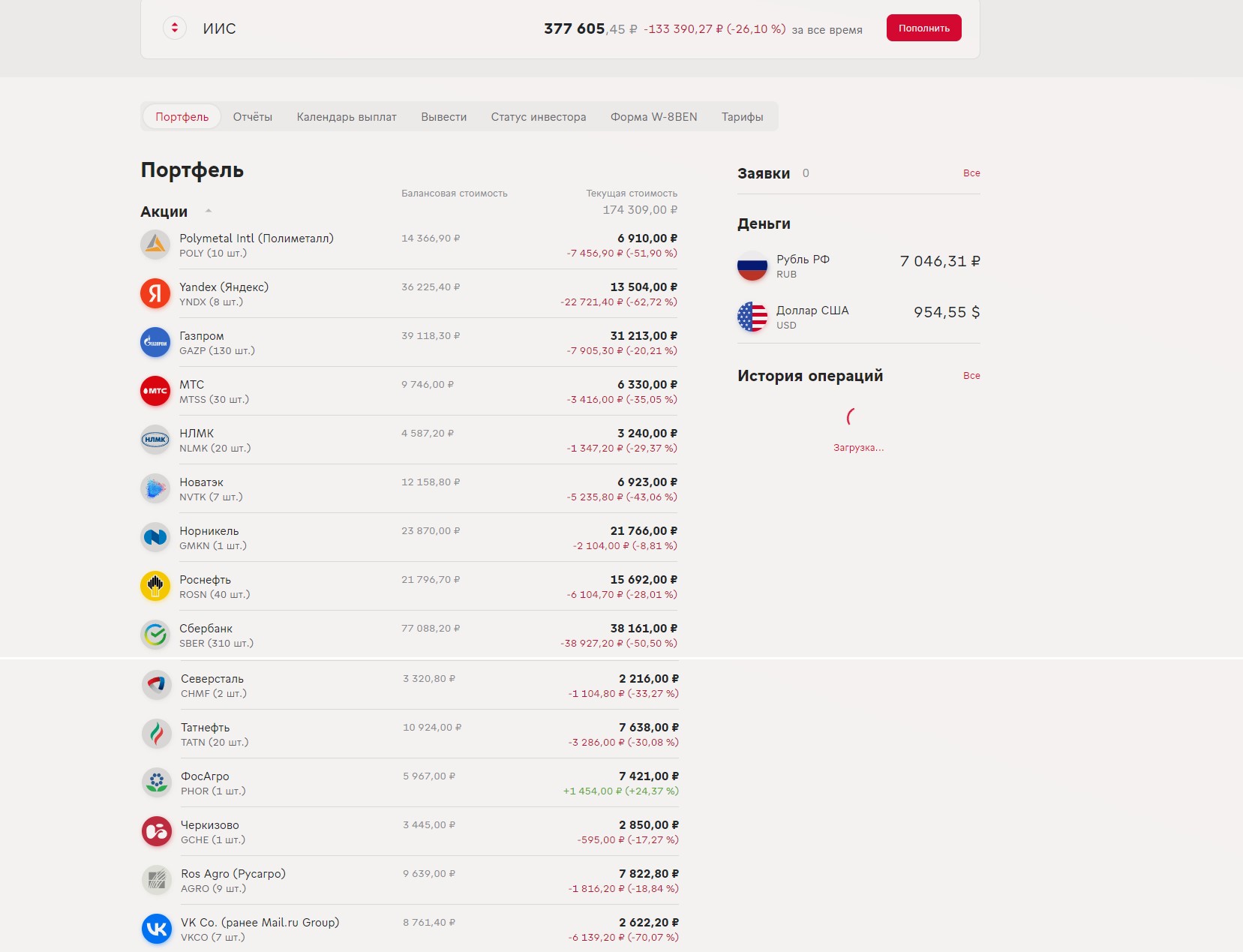The width and height of the screenshot is (1243, 952).
Task: Click the Текущая стоимость column header
Action: click(632, 194)
